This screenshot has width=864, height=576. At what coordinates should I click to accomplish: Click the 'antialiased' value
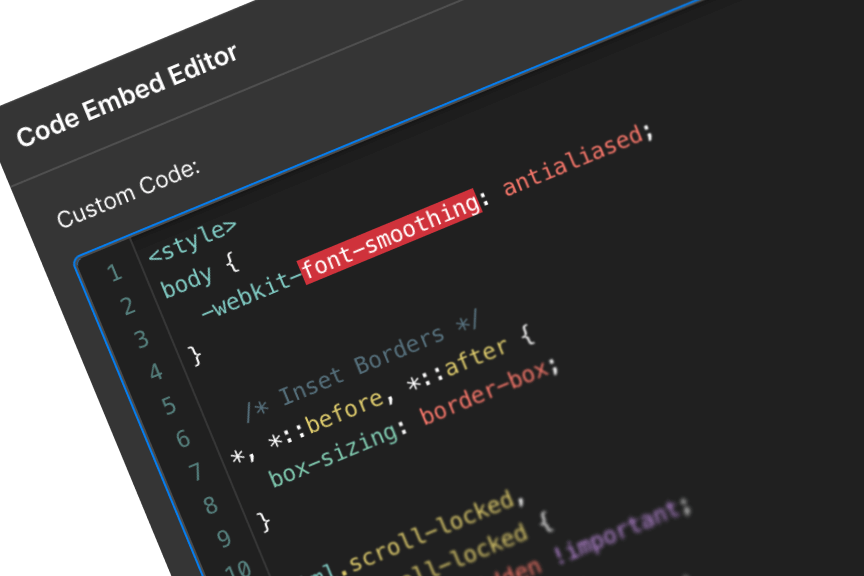point(573,160)
